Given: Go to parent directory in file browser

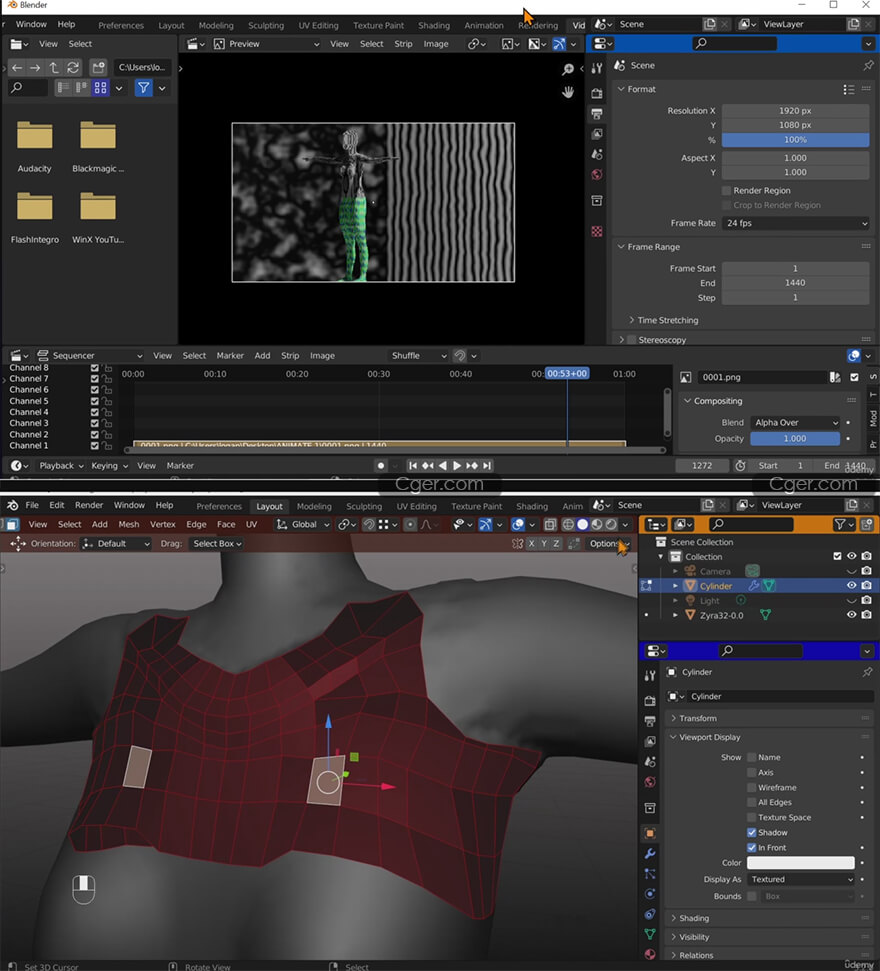Looking at the screenshot, I should pyautogui.click(x=54, y=67).
